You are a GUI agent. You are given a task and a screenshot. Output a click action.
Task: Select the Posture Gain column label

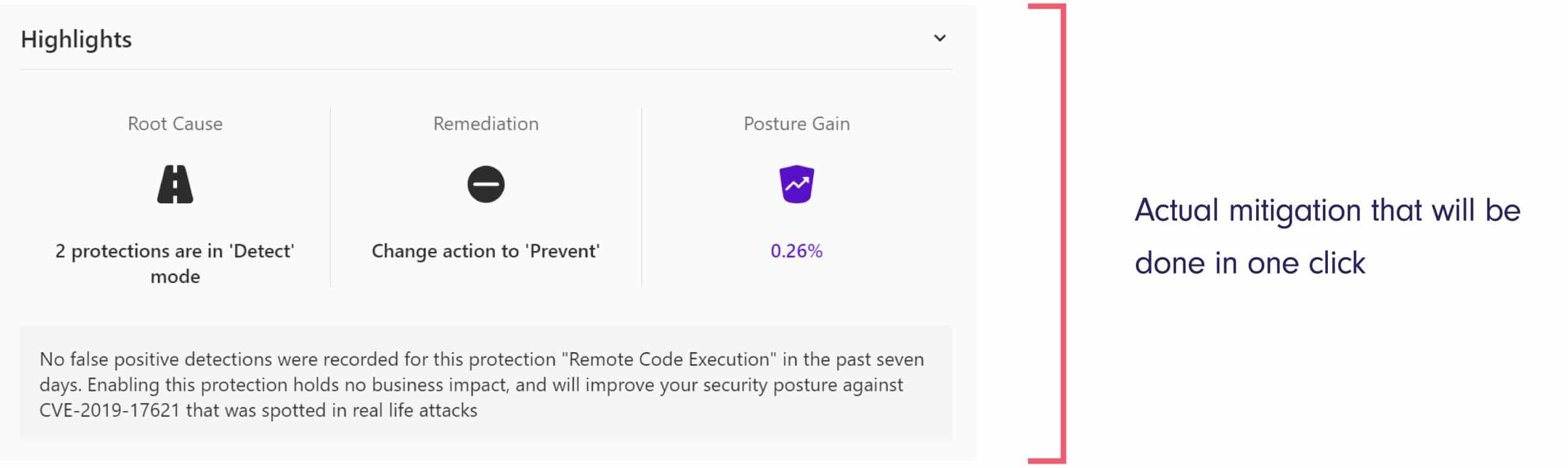(x=796, y=124)
